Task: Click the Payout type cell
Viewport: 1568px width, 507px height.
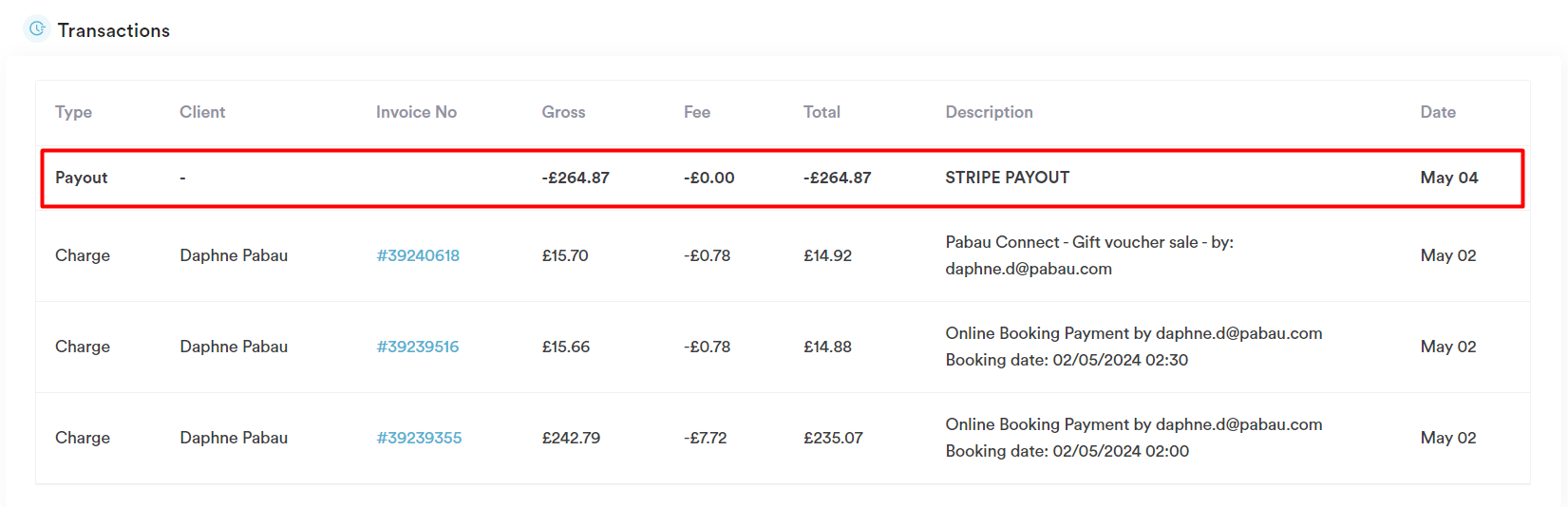Action: pos(82,178)
